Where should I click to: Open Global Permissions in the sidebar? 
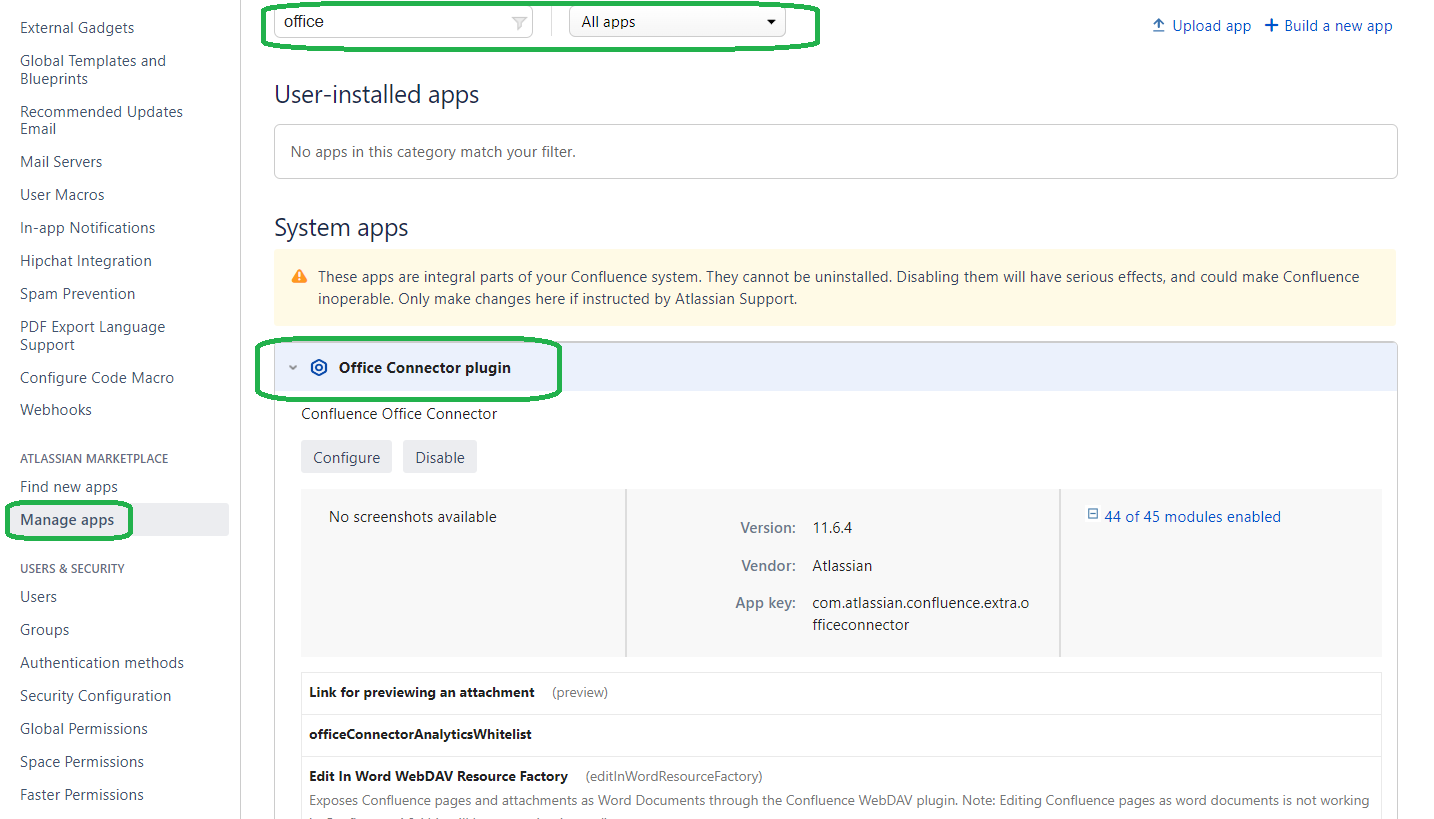coord(84,729)
